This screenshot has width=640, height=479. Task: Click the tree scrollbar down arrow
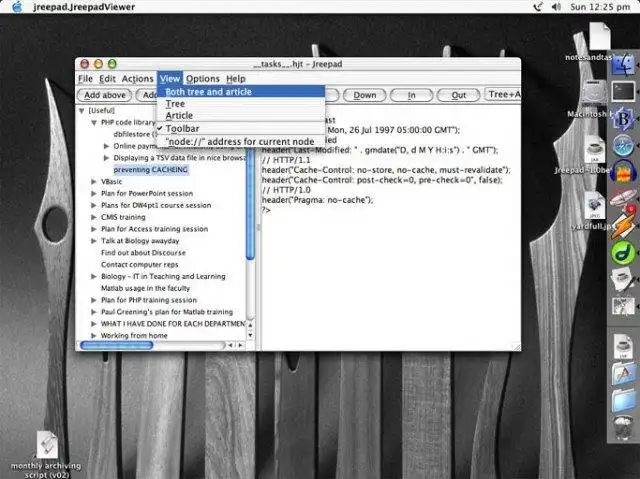coord(250,335)
